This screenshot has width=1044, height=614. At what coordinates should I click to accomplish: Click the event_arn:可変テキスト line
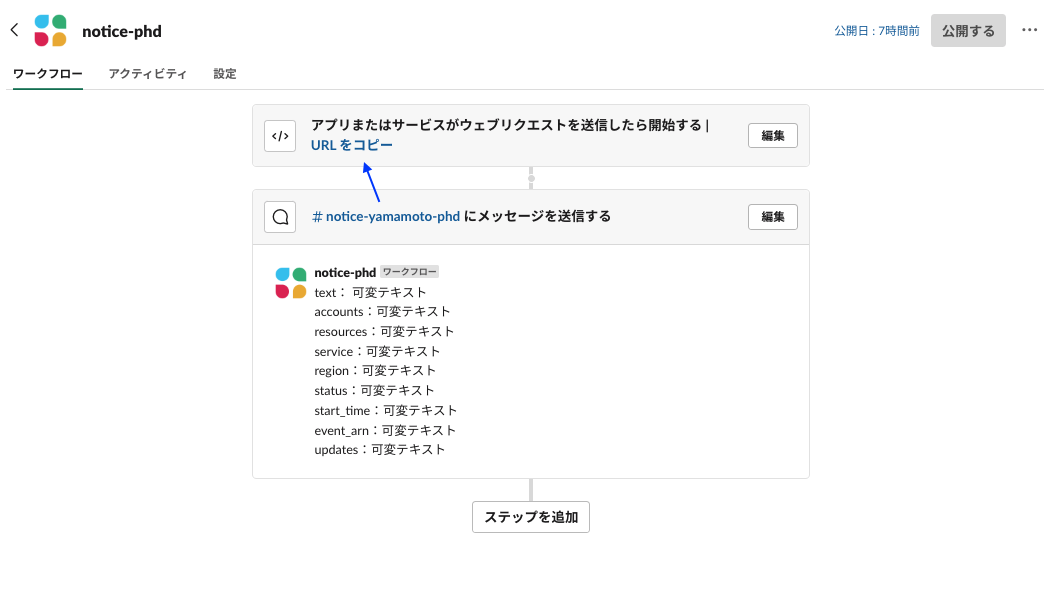pyautogui.click(x=385, y=431)
